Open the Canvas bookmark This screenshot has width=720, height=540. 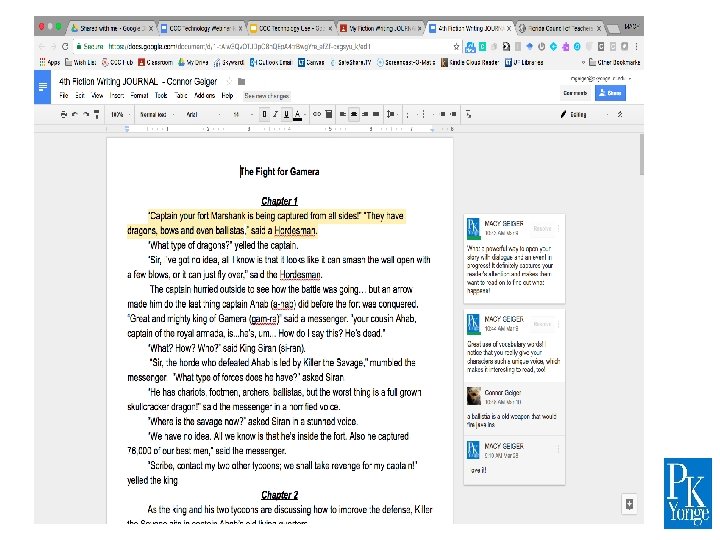pos(311,62)
